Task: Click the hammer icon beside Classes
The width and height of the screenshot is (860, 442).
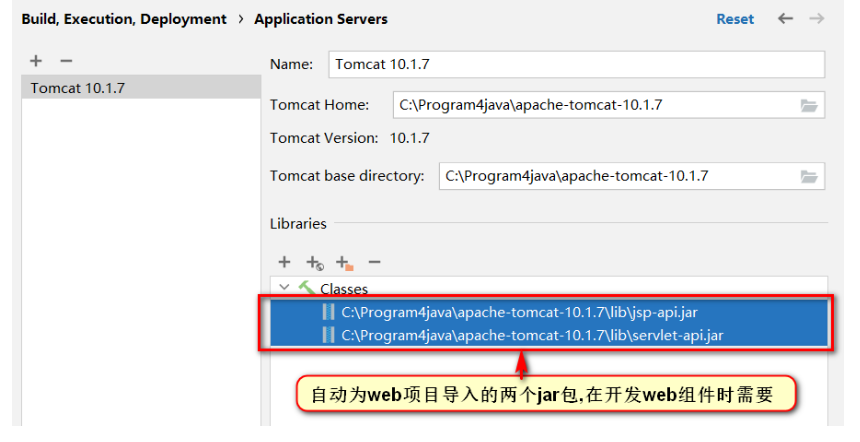Action: tap(306, 287)
